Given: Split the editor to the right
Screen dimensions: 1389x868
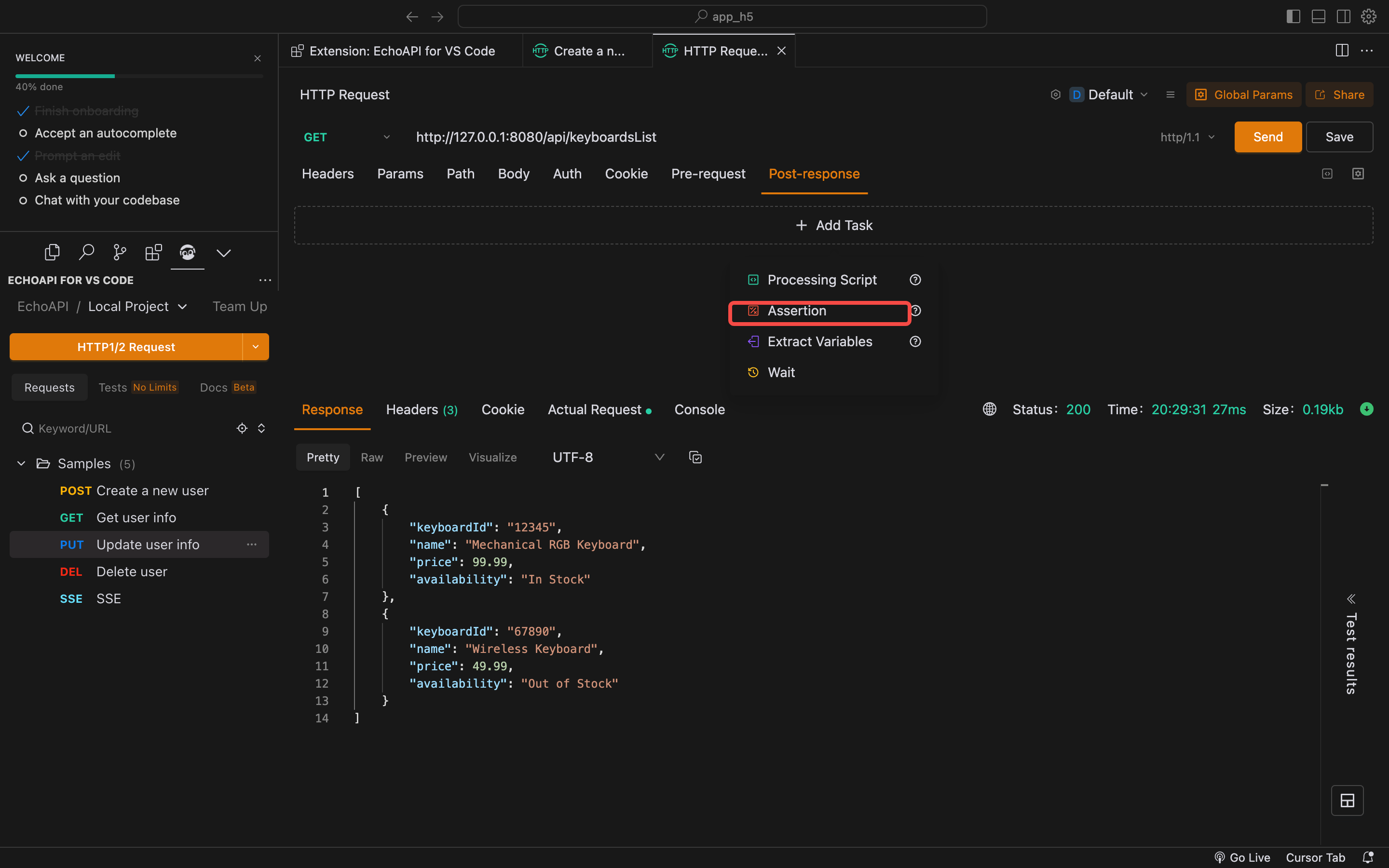Looking at the screenshot, I should click(x=1342, y=51).
